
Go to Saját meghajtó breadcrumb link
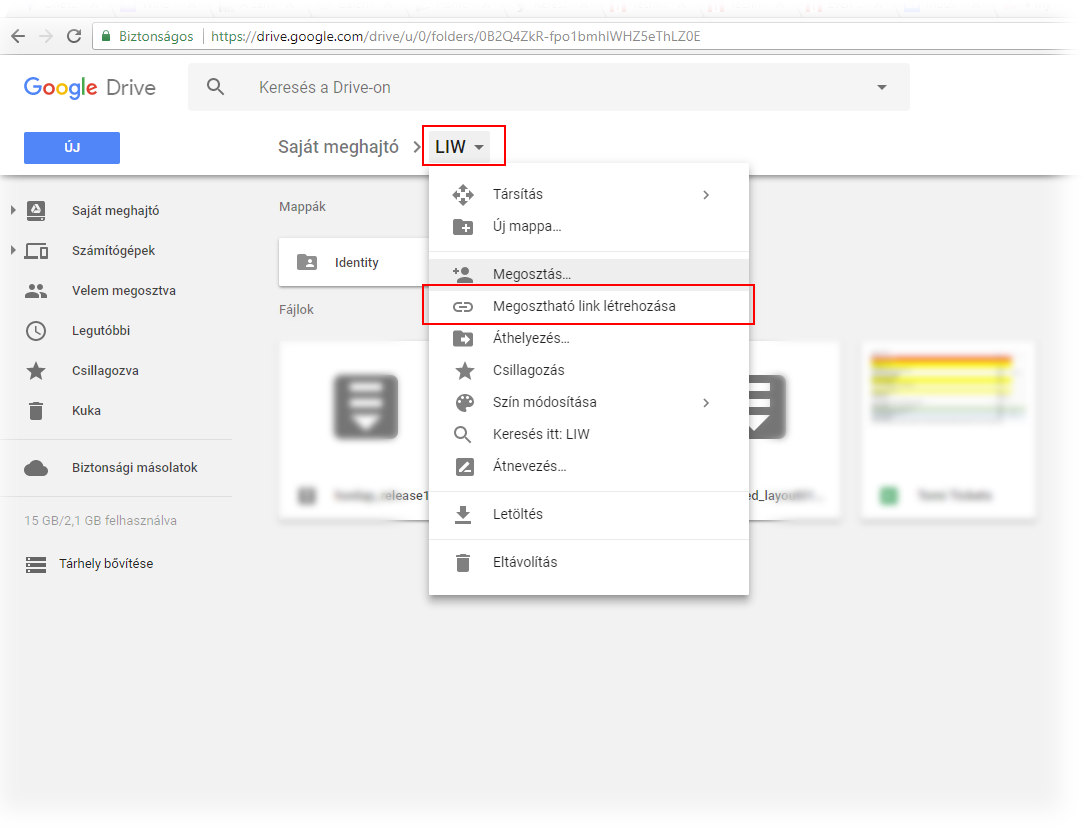(x=338, y=147)
